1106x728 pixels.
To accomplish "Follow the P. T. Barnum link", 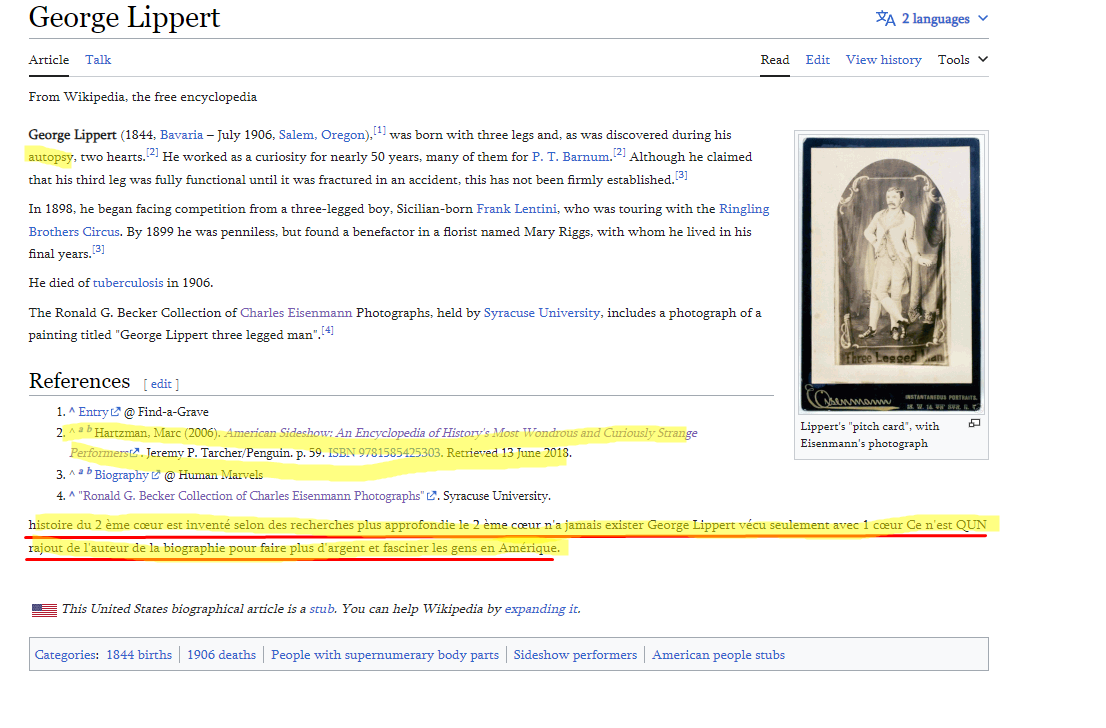I will click(x=570, y=157).
